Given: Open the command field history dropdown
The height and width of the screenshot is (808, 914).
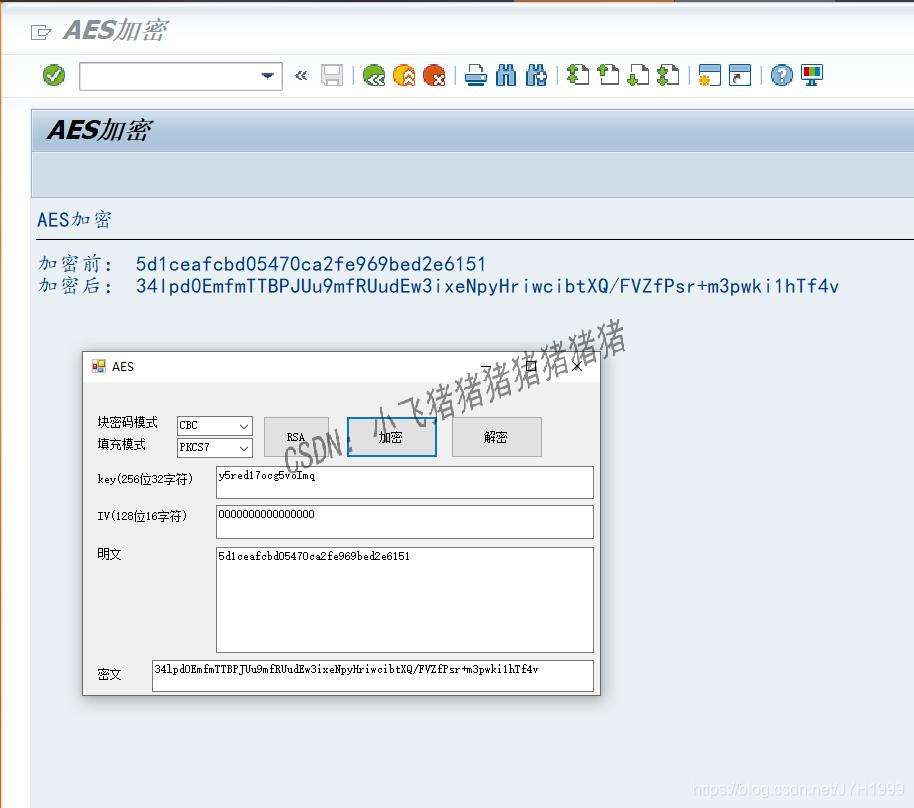Looking at the screenshot, I should pyautogui.click(x=267, y=75).
